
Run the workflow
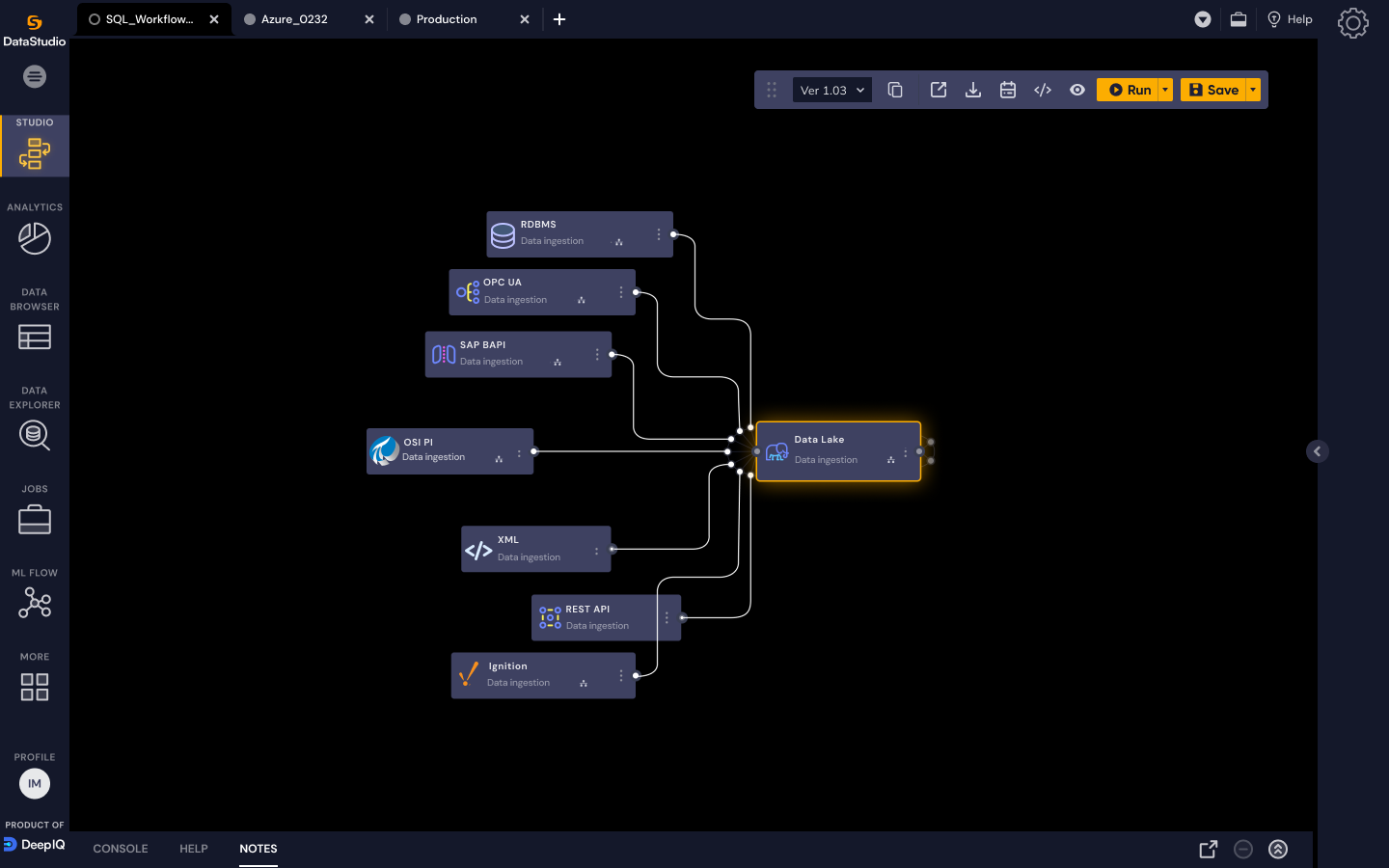tap(1128, 90)
